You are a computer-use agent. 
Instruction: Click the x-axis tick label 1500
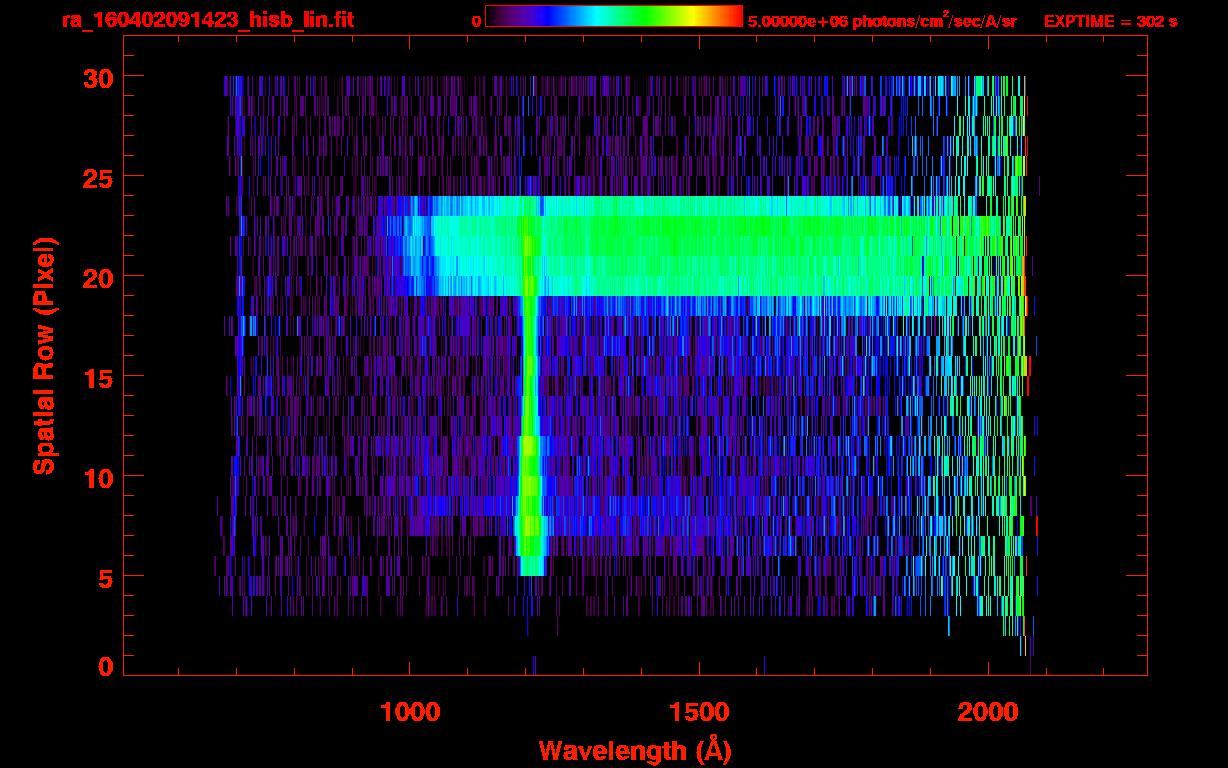(x=699, y=713)
